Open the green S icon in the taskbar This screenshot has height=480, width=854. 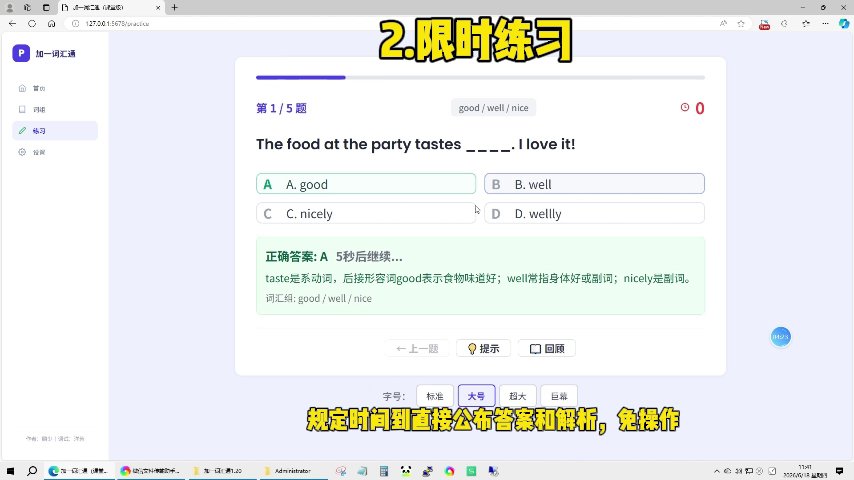coord(471,471)
